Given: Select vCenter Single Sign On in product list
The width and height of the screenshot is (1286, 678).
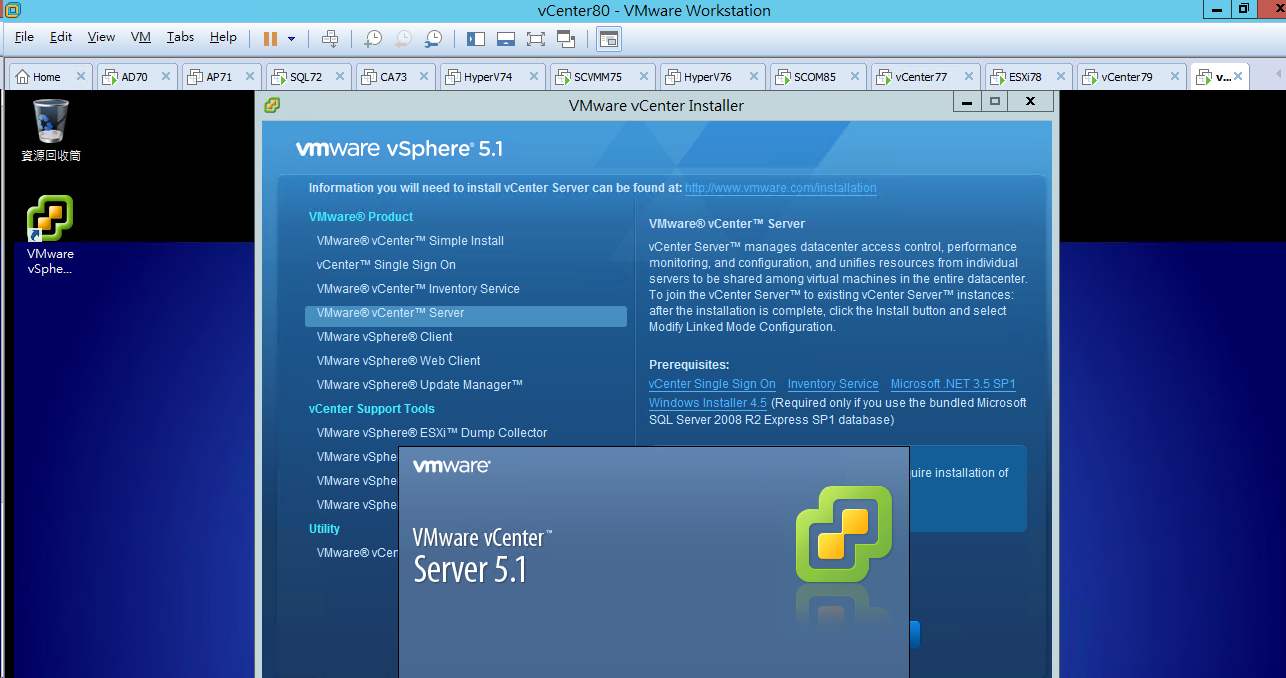Looking at the screenshot, I should click(386, 265).
